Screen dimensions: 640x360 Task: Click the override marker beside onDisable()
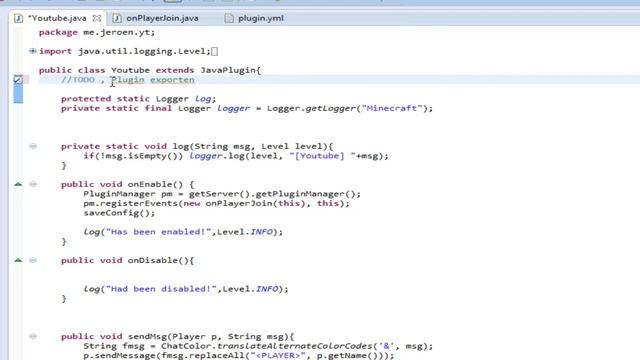click(18, 260)
